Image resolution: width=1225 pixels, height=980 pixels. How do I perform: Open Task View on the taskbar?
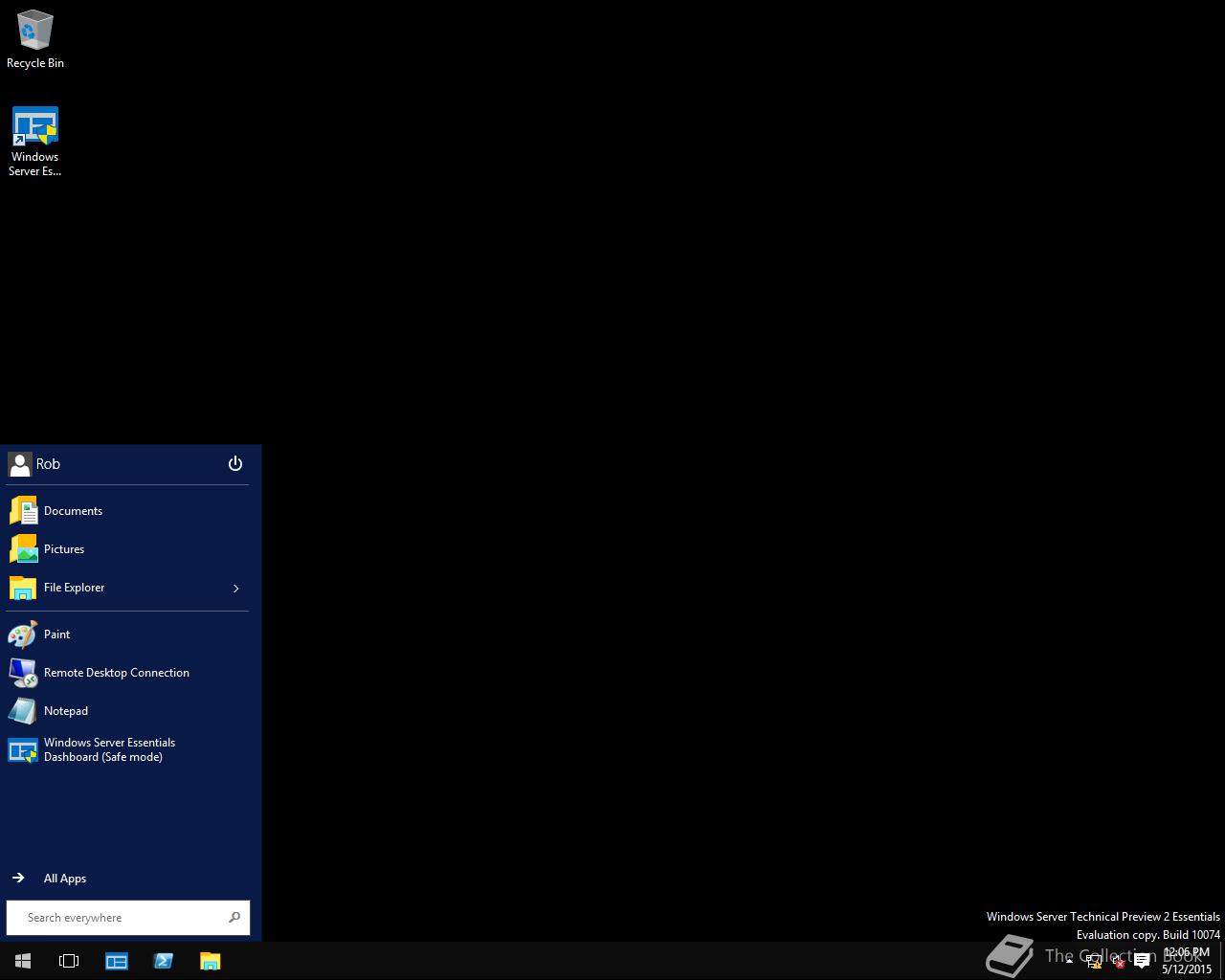(69, 961)
